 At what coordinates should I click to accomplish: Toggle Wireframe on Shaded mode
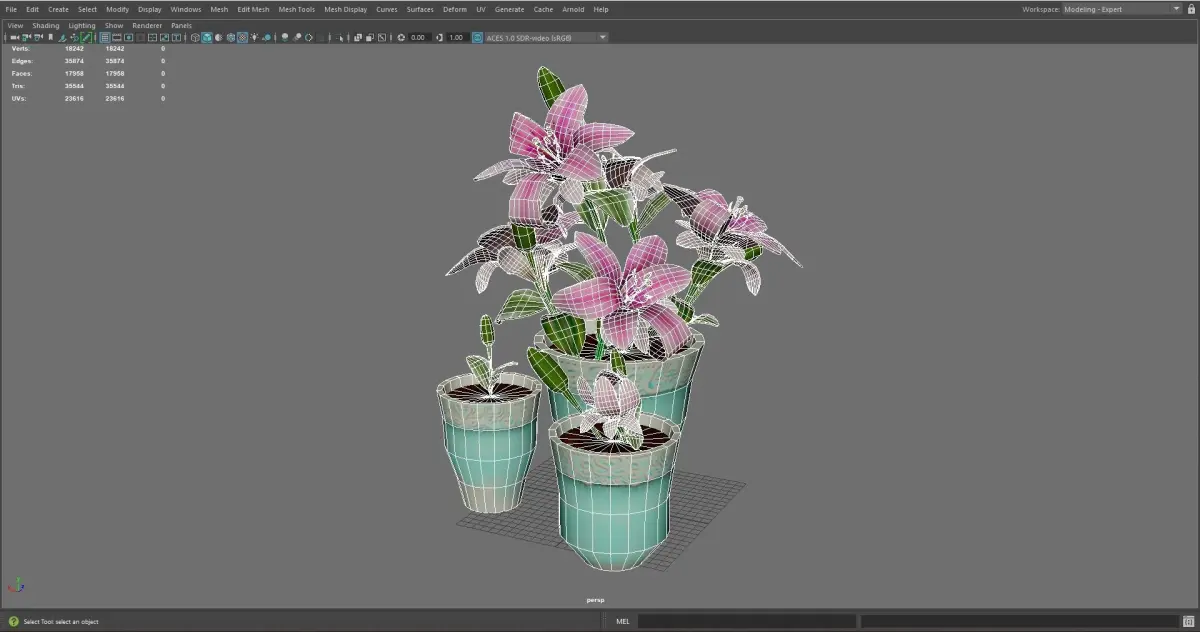coord(230,37)
